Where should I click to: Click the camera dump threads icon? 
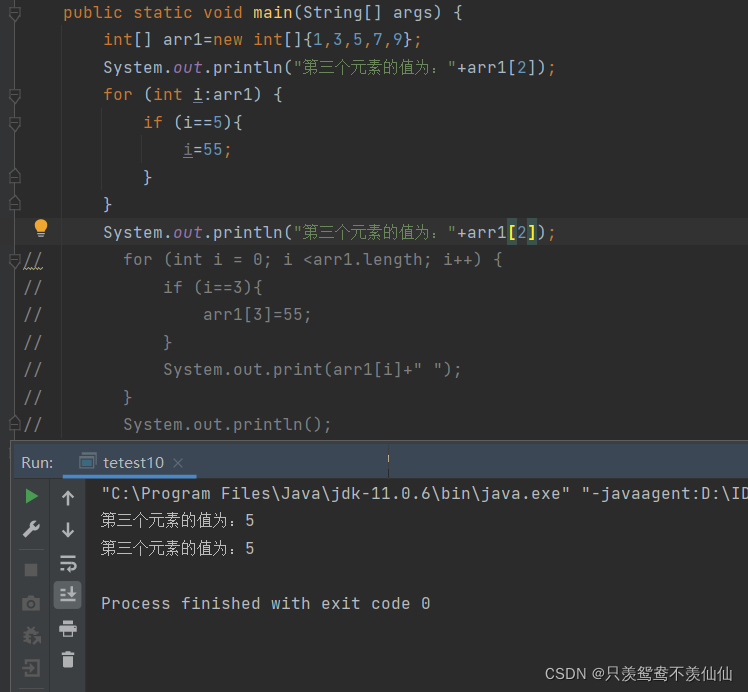31,603
